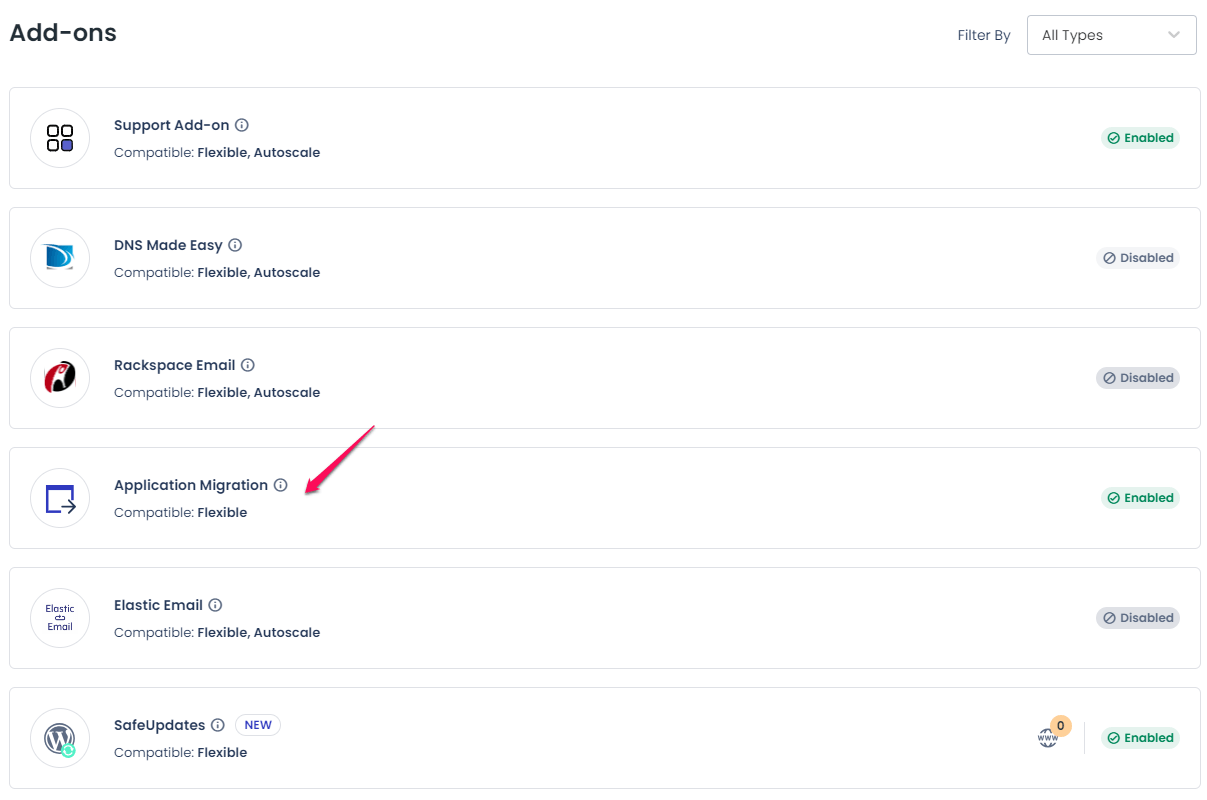1207x800 pixels.
Task: Open the All Types filter dropdown
Action: 1112,35
